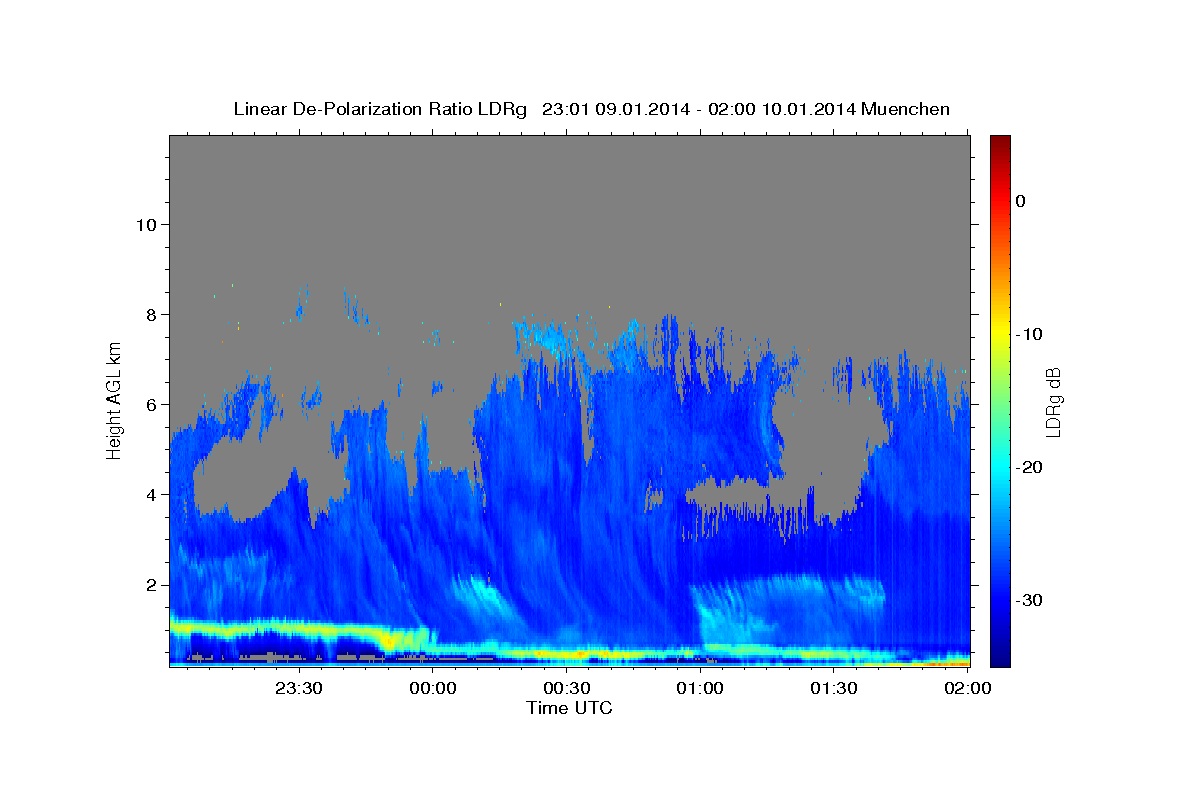Click the dark red top of the colorbar
Viewport: 1200px width, 800px height.
[1000, 143]
